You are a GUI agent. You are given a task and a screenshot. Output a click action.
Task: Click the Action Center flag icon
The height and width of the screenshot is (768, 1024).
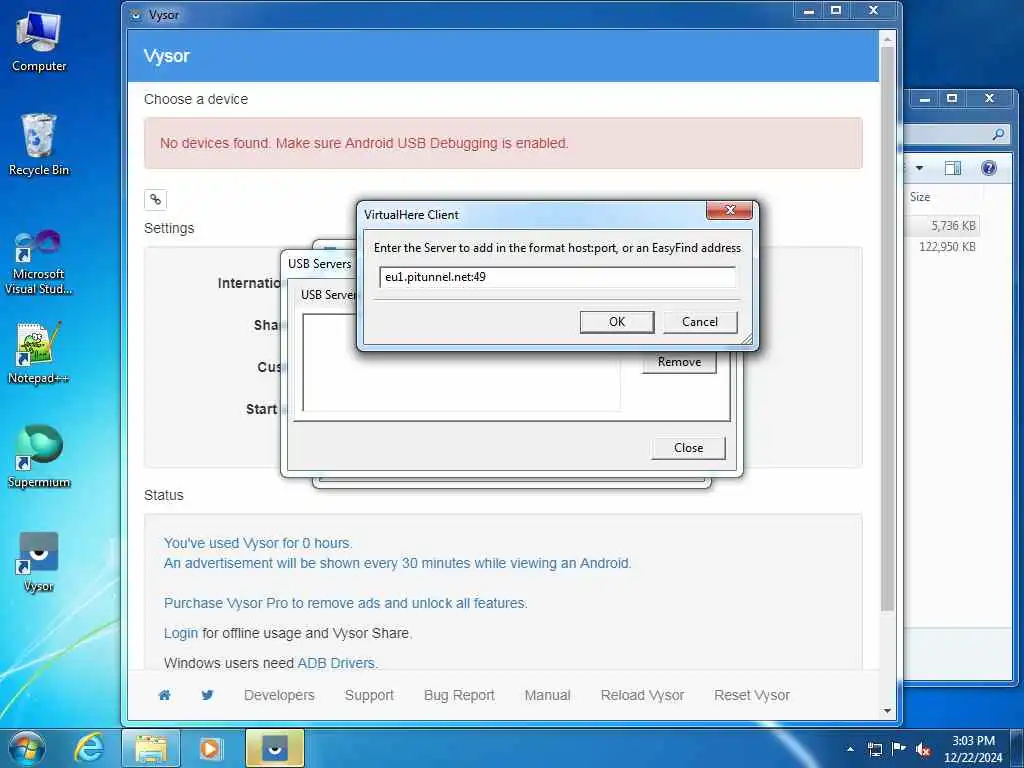click(899, 749)
